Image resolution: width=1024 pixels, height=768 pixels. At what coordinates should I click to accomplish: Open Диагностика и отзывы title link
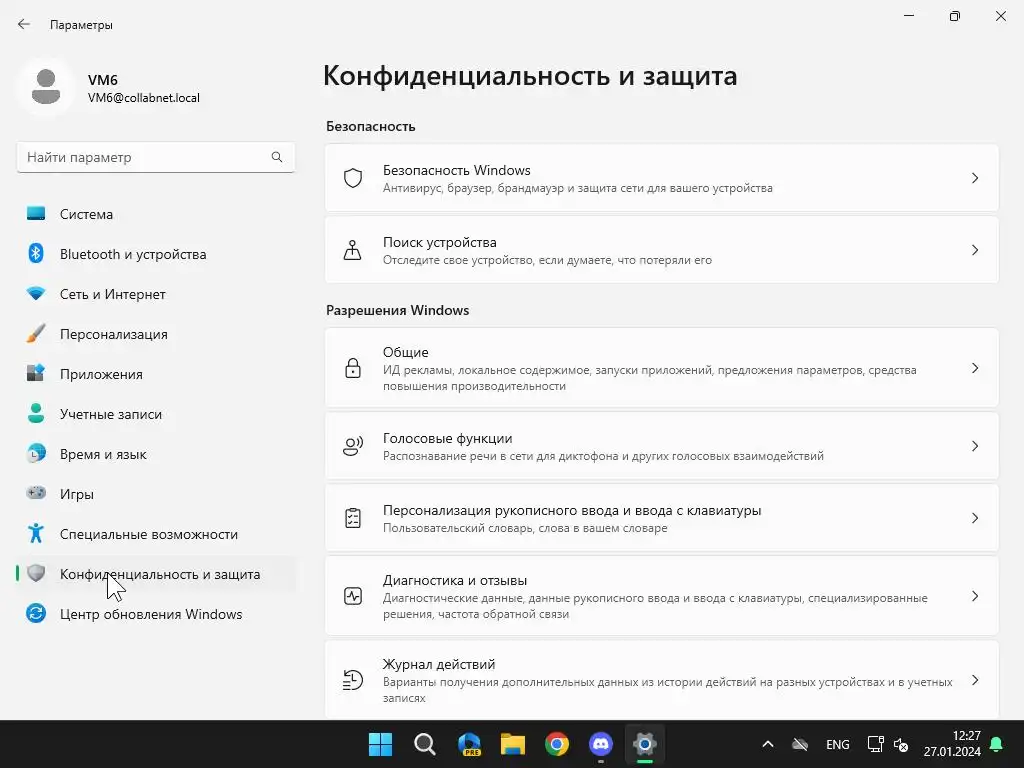pyautogui.click(x=455, y=580)
